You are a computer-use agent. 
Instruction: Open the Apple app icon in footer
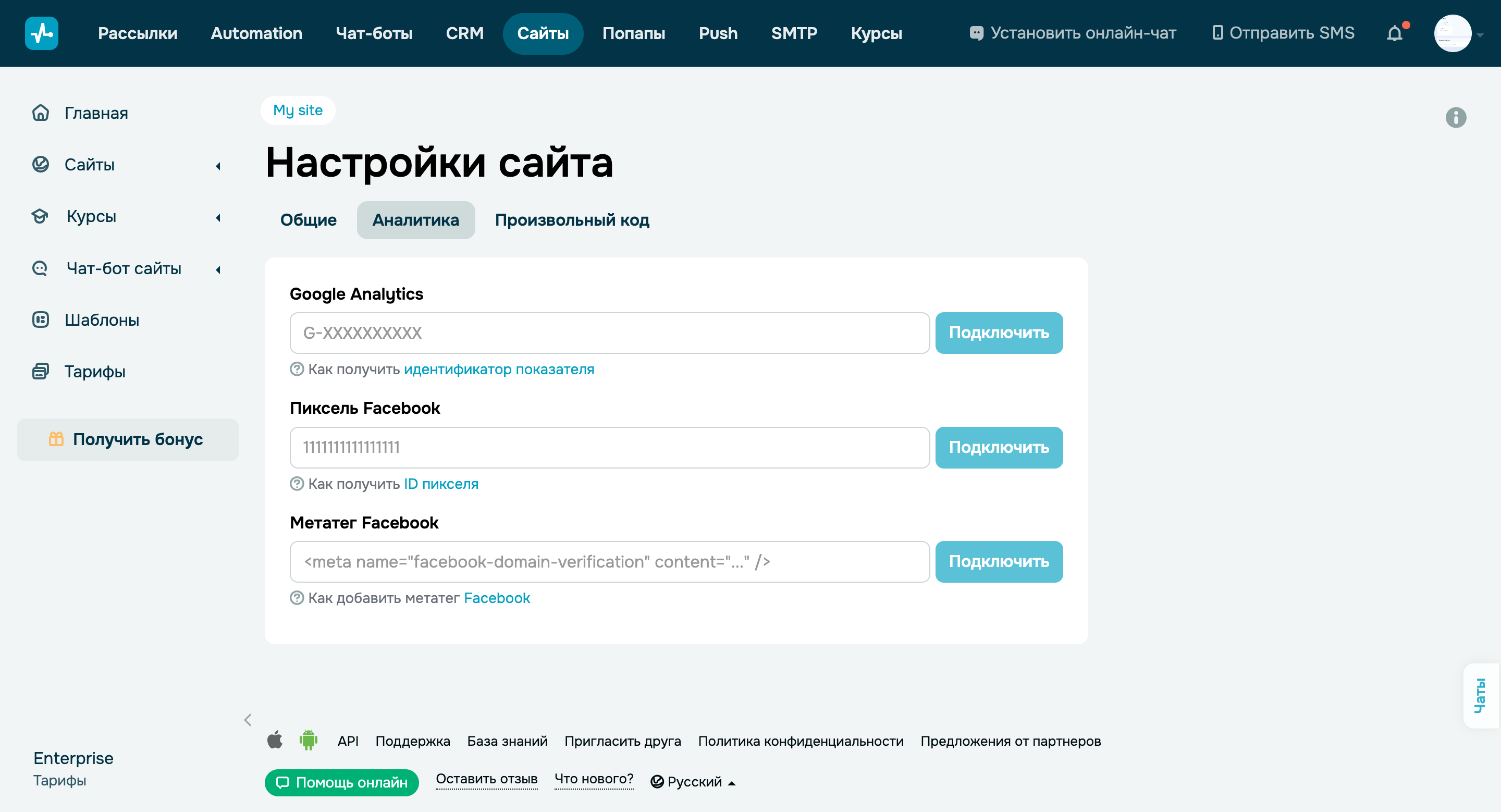[275, 741]
